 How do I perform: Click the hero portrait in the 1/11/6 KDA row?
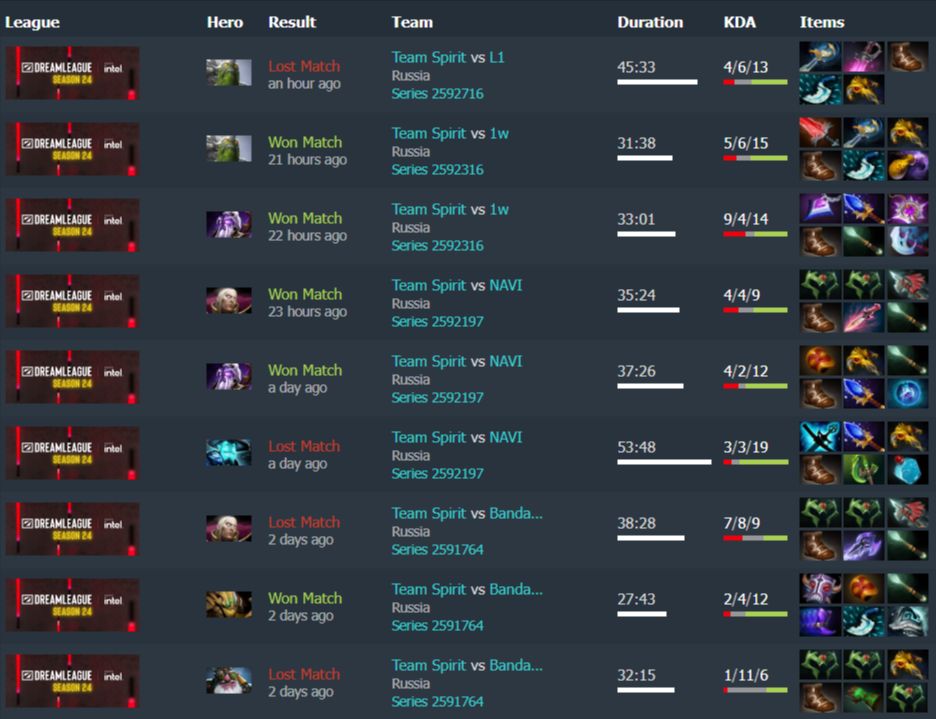tap(229, 680)
